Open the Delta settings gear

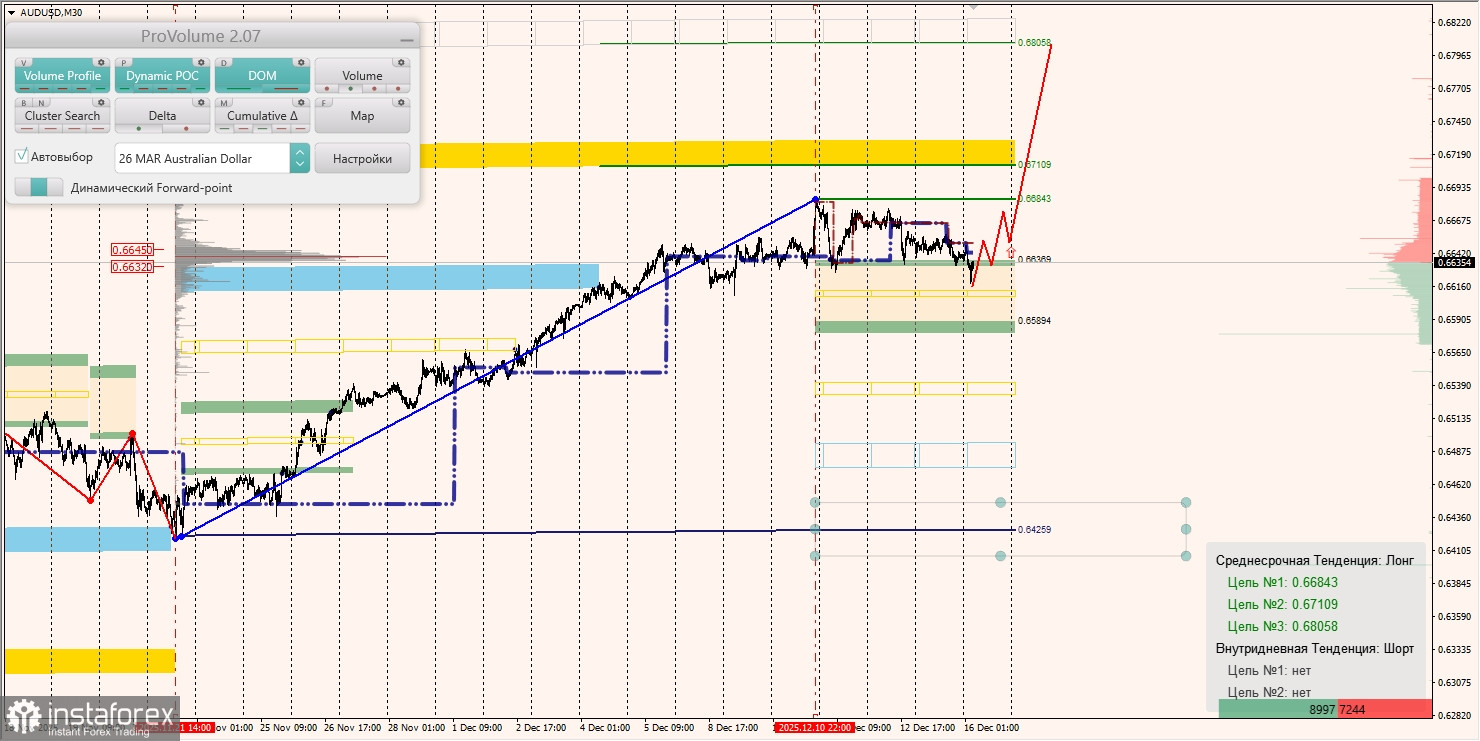point(200,102)
